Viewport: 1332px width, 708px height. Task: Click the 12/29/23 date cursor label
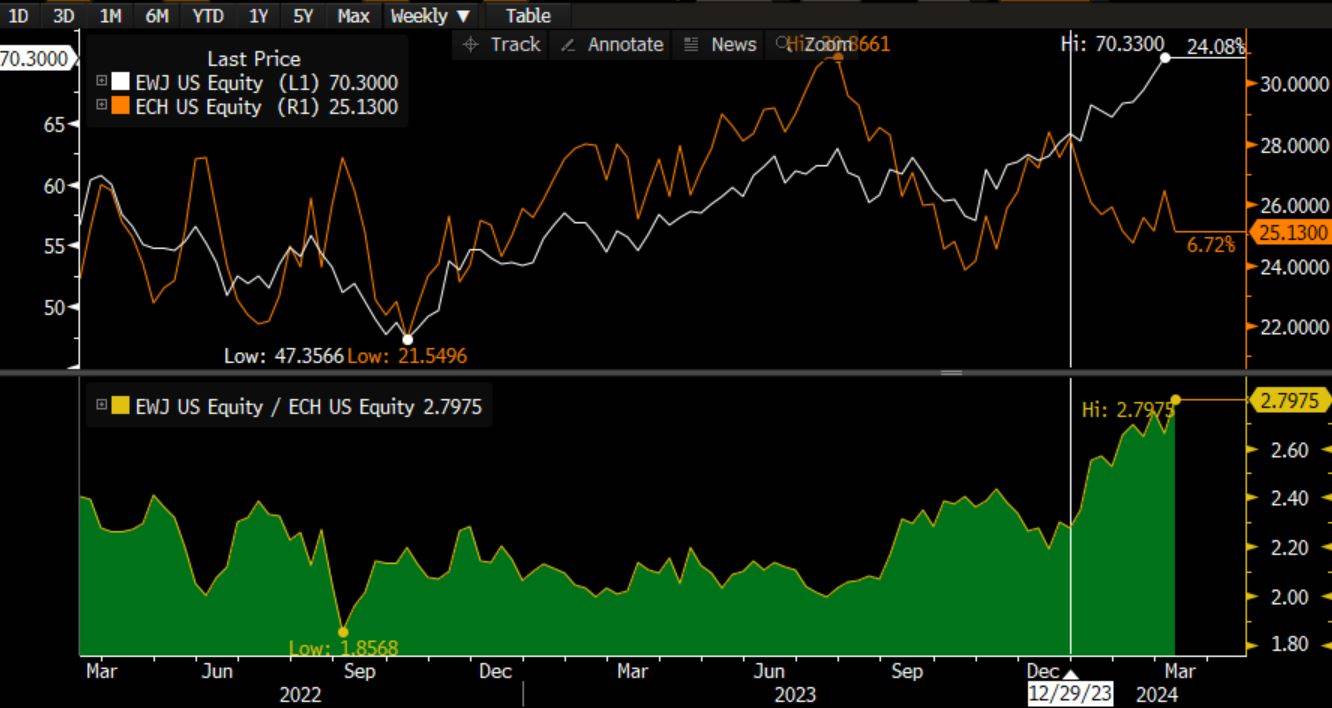[x=1070, y=693]
